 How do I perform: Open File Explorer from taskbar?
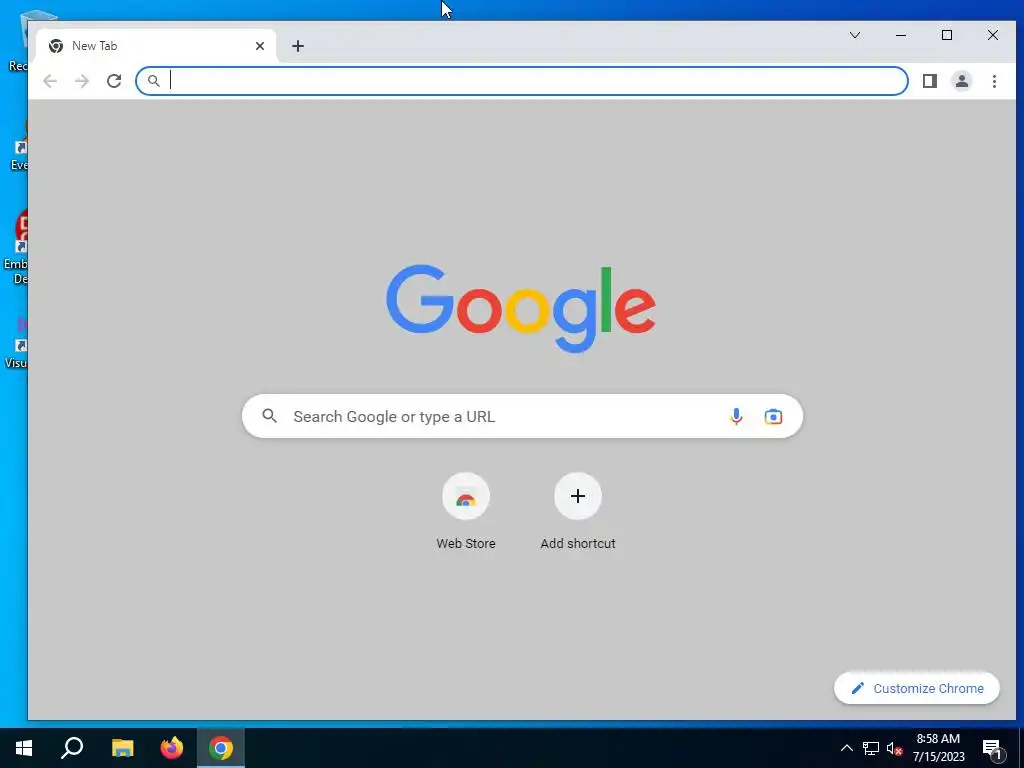tap(122, 748)
